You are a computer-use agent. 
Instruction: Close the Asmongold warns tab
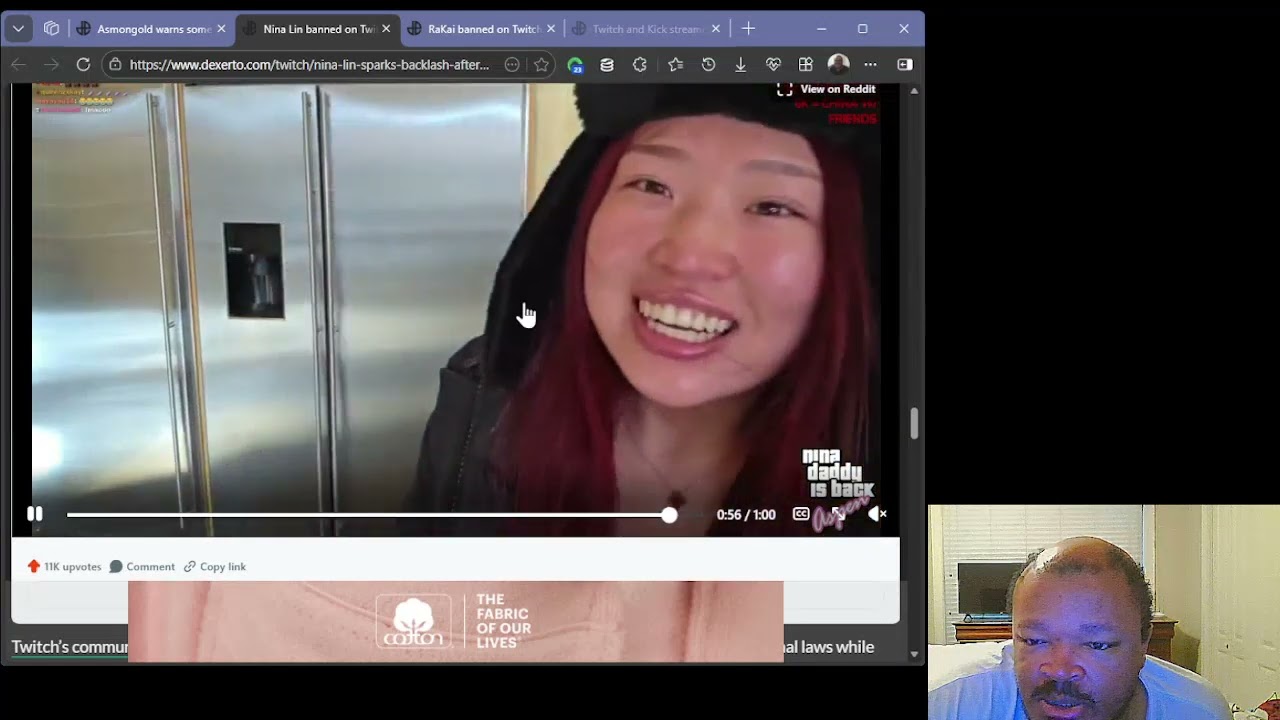point(221,29)
